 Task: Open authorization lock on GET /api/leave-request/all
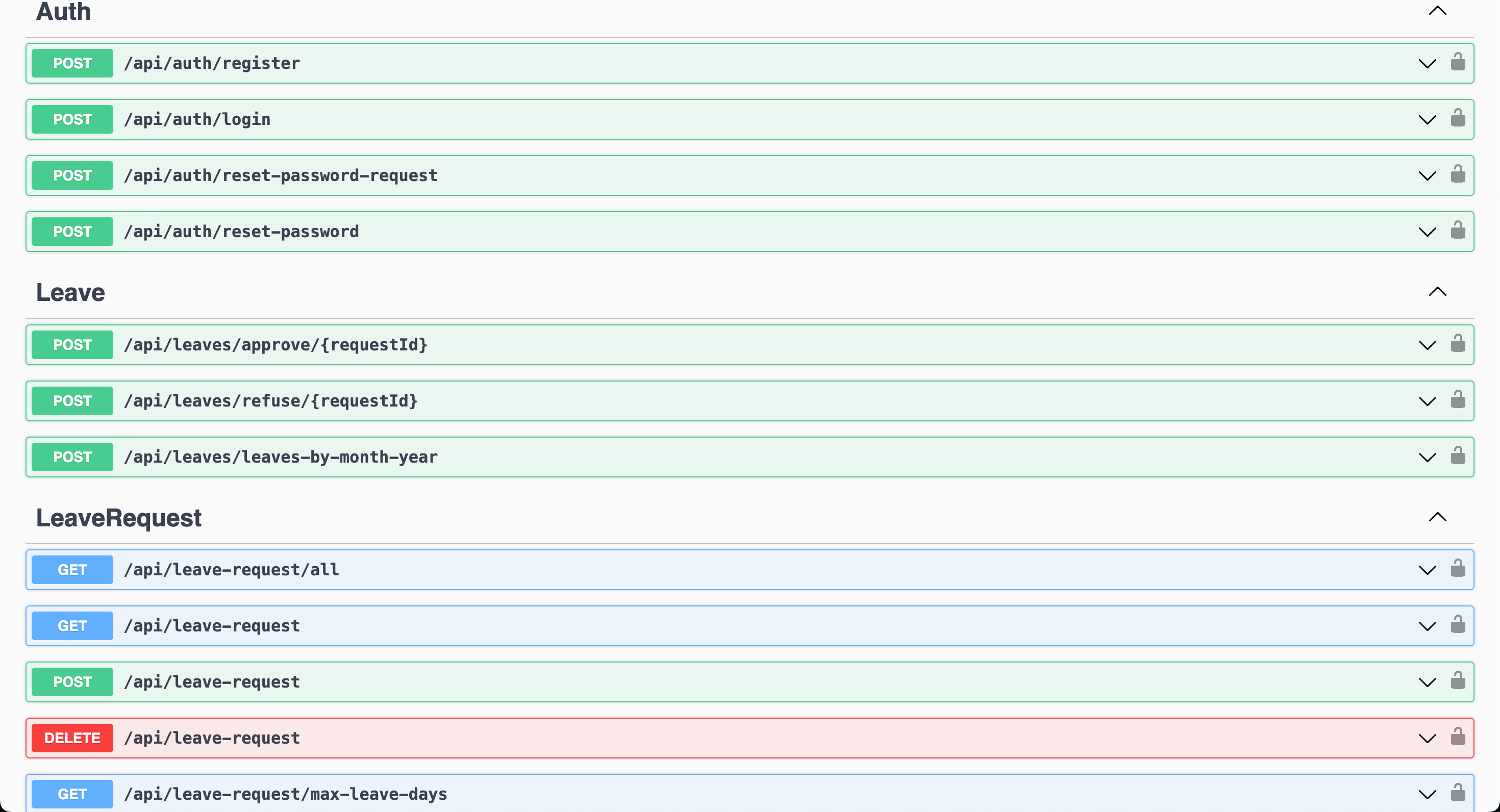(1458, 569)
